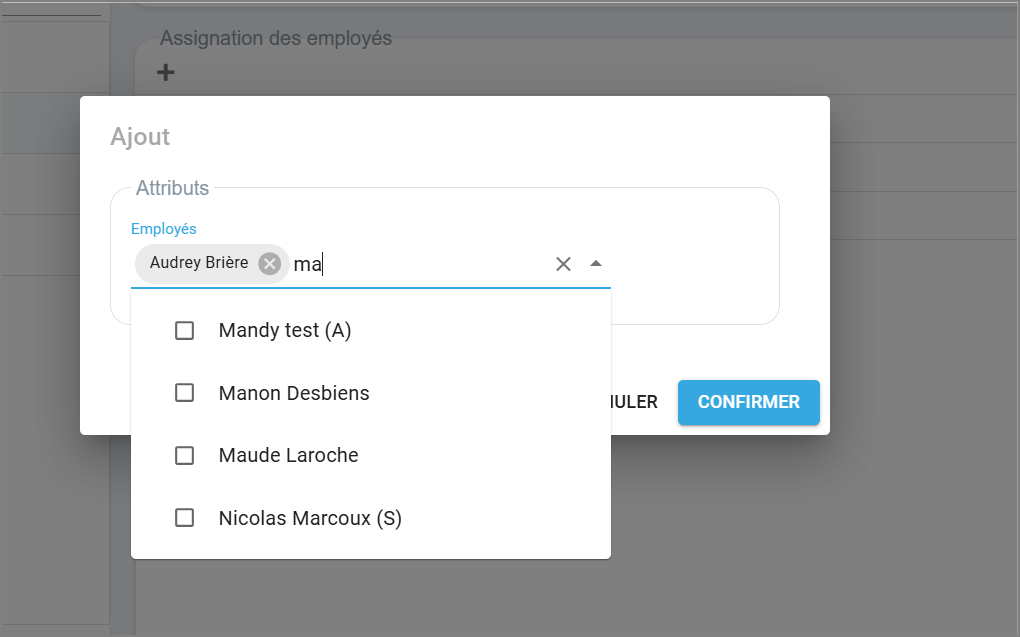Screen dimensions: 1020x637
Task: Select the Mandy test (A) name text
Action: [x=285, y=330]
